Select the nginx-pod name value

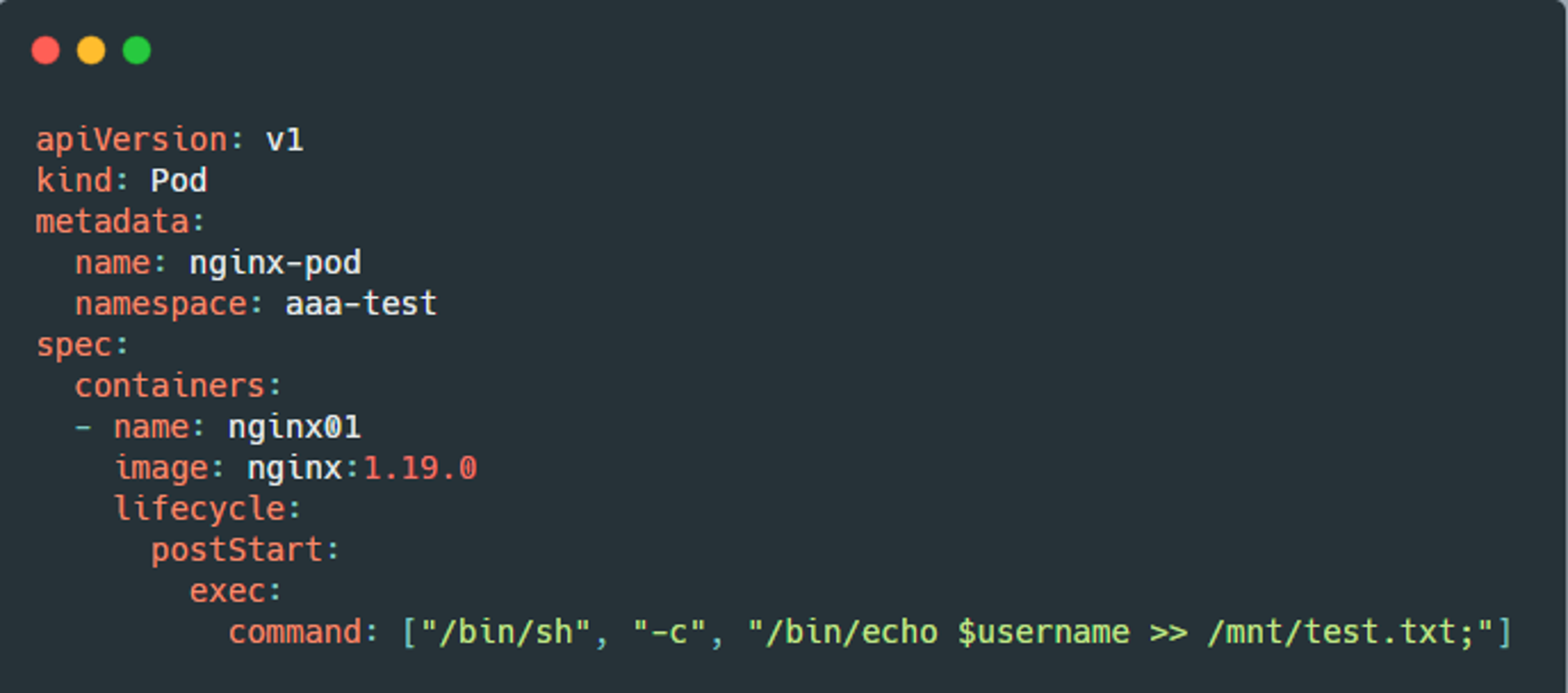pos(275,264)
